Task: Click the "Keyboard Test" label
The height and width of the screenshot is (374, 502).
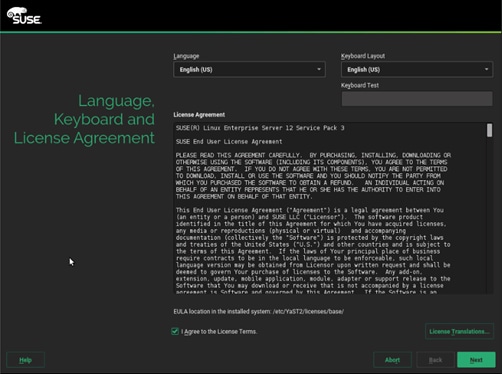Action: pos(360,85)
